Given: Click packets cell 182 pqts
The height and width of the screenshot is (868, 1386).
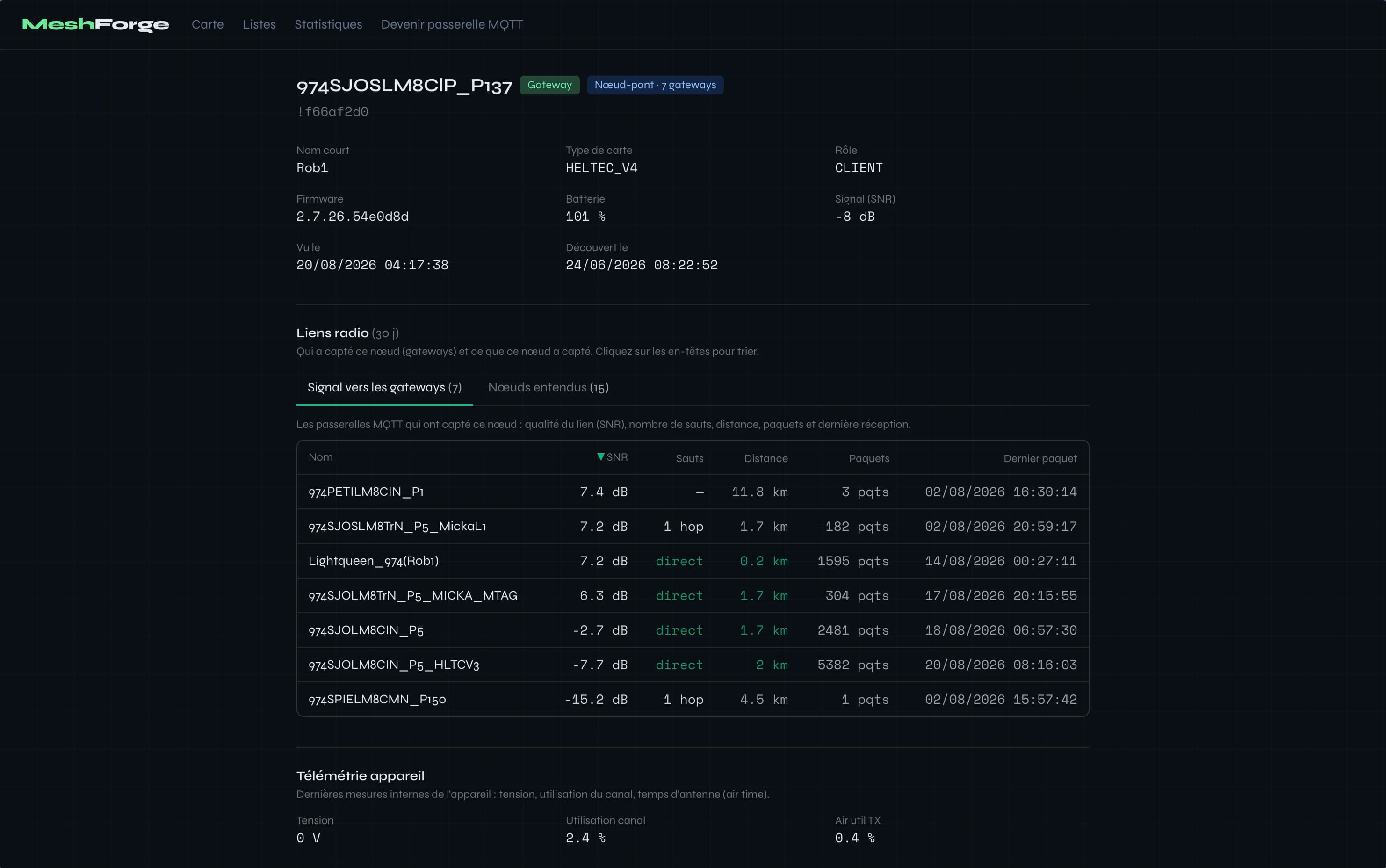Looking at the screenshot, I should point(857,527).
